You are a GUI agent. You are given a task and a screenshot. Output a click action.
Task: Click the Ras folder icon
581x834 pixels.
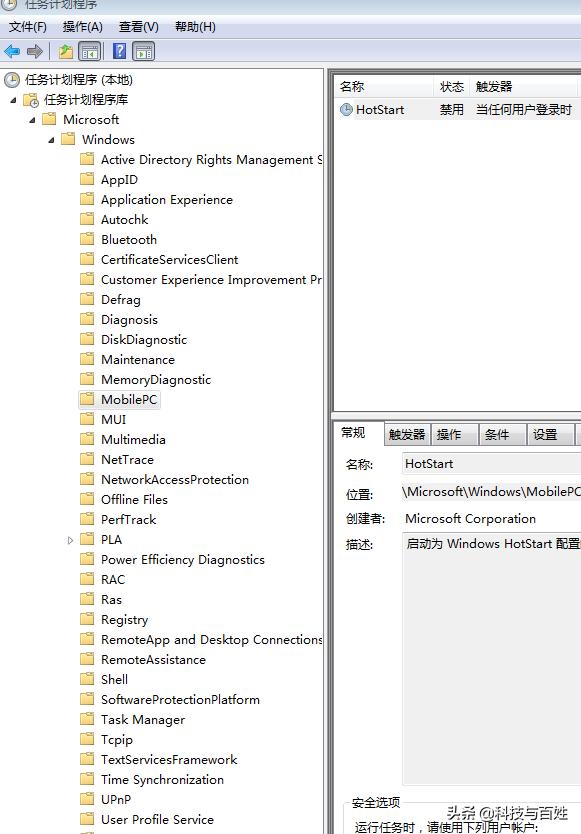pyautogui.click(x=87, y=599)
